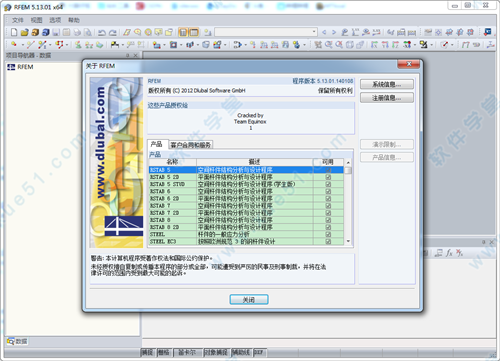Click the 系统信息... button
This screenshot has height=361, width=500.
coord(387,84)
